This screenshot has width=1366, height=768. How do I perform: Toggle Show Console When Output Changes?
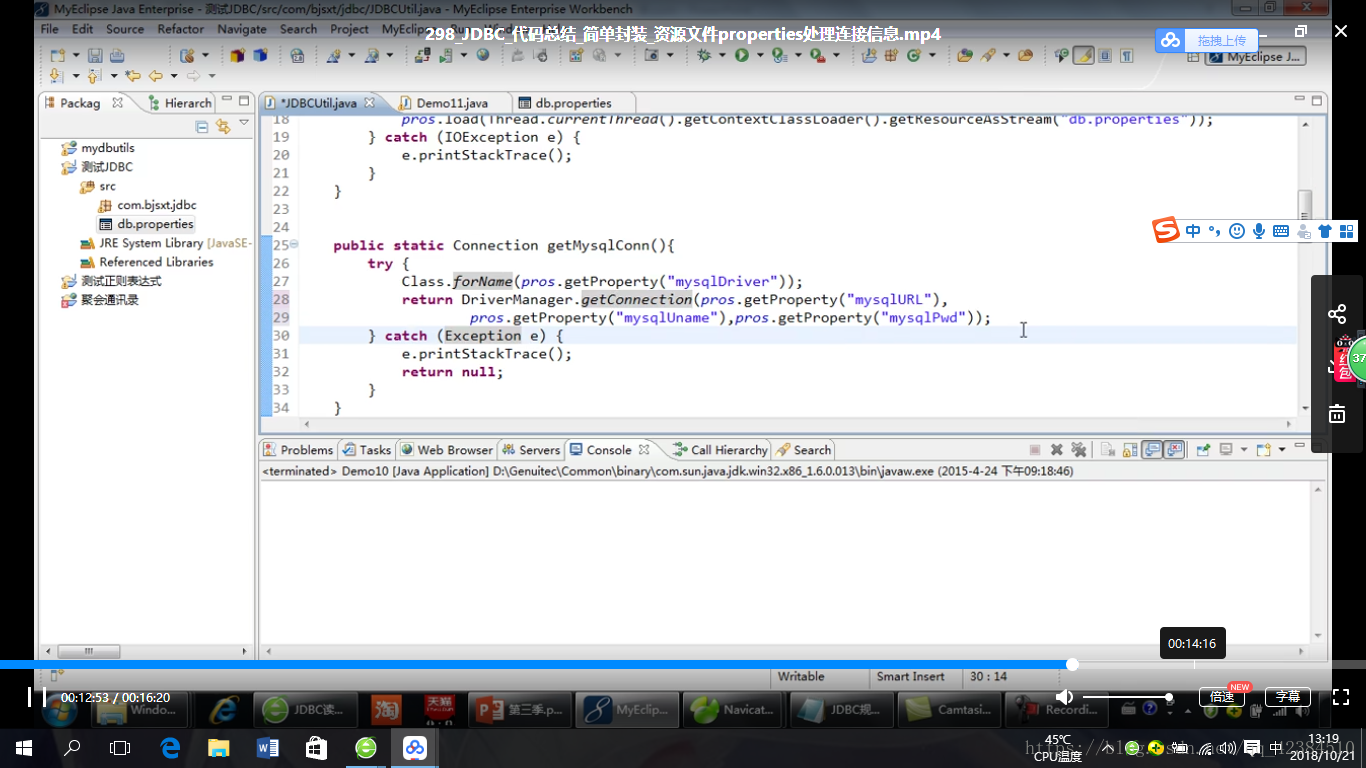pyautogui.click(x=1152, y=450)
